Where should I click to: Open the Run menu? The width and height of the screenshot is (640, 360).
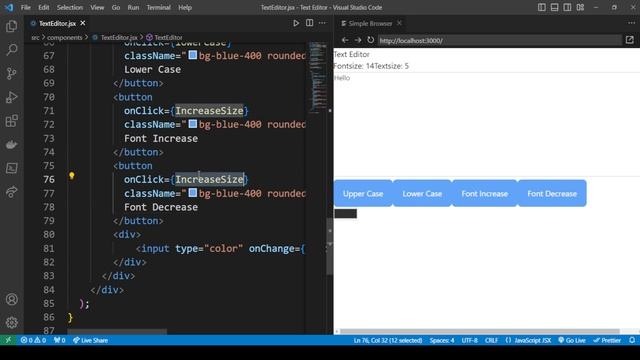pyautogui.click(x=133, y=7)
